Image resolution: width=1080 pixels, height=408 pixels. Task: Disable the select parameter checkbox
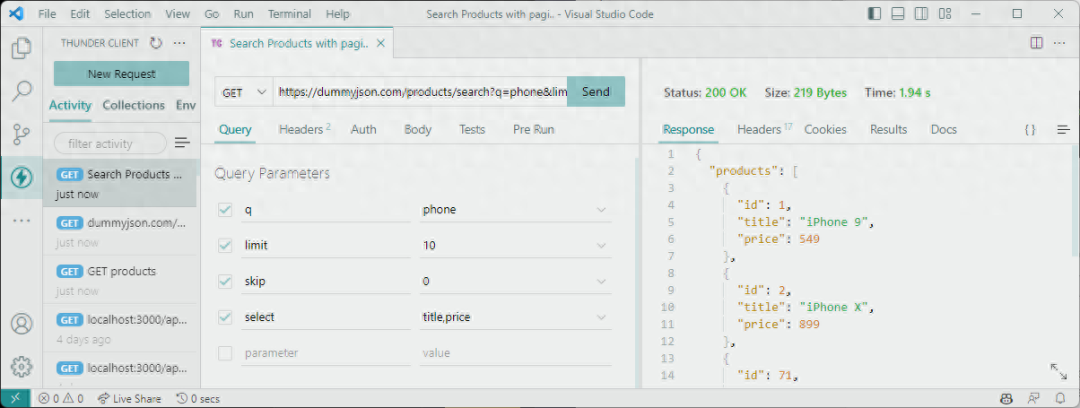(x=225, y=317)
